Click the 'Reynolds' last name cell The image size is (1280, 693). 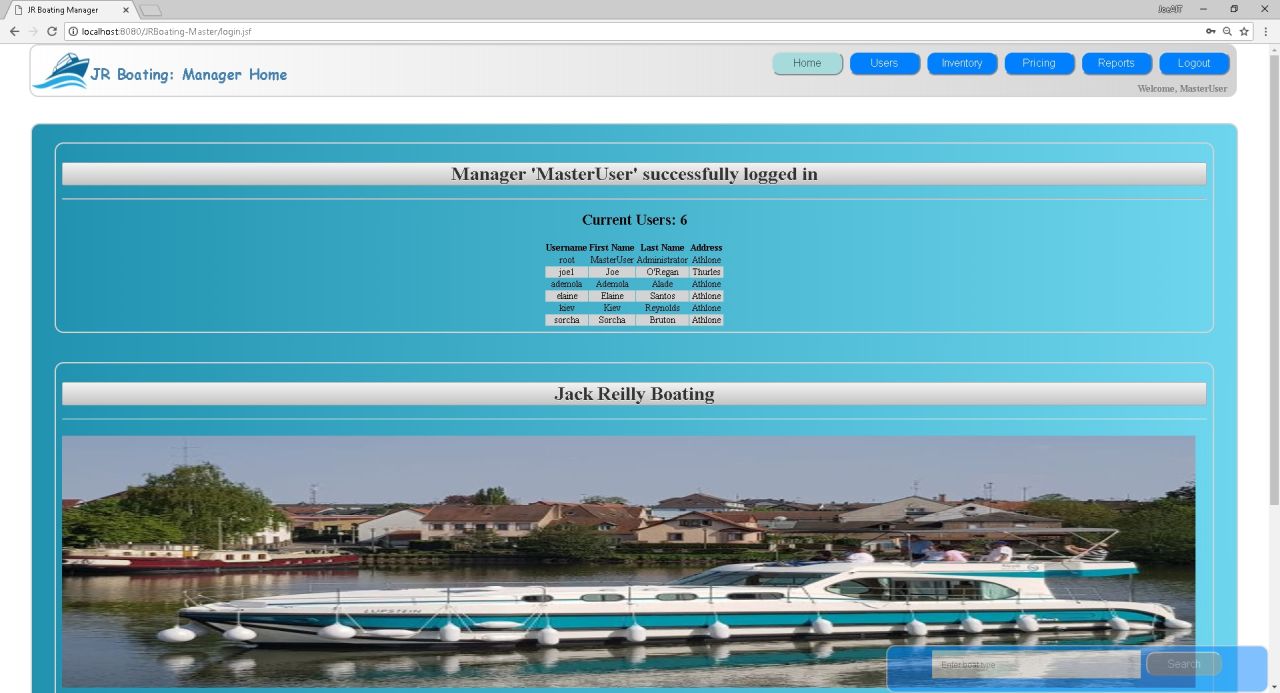[662, 308]
